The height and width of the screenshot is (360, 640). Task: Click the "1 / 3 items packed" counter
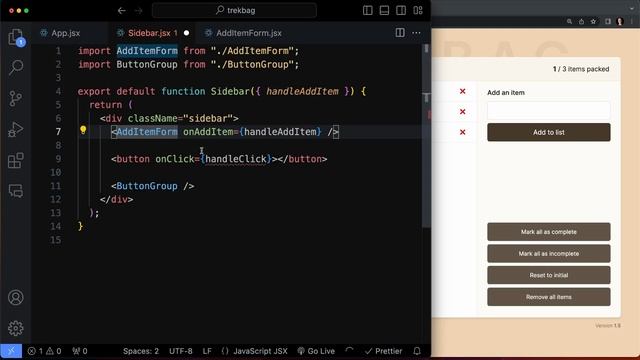tap(581, 69)
